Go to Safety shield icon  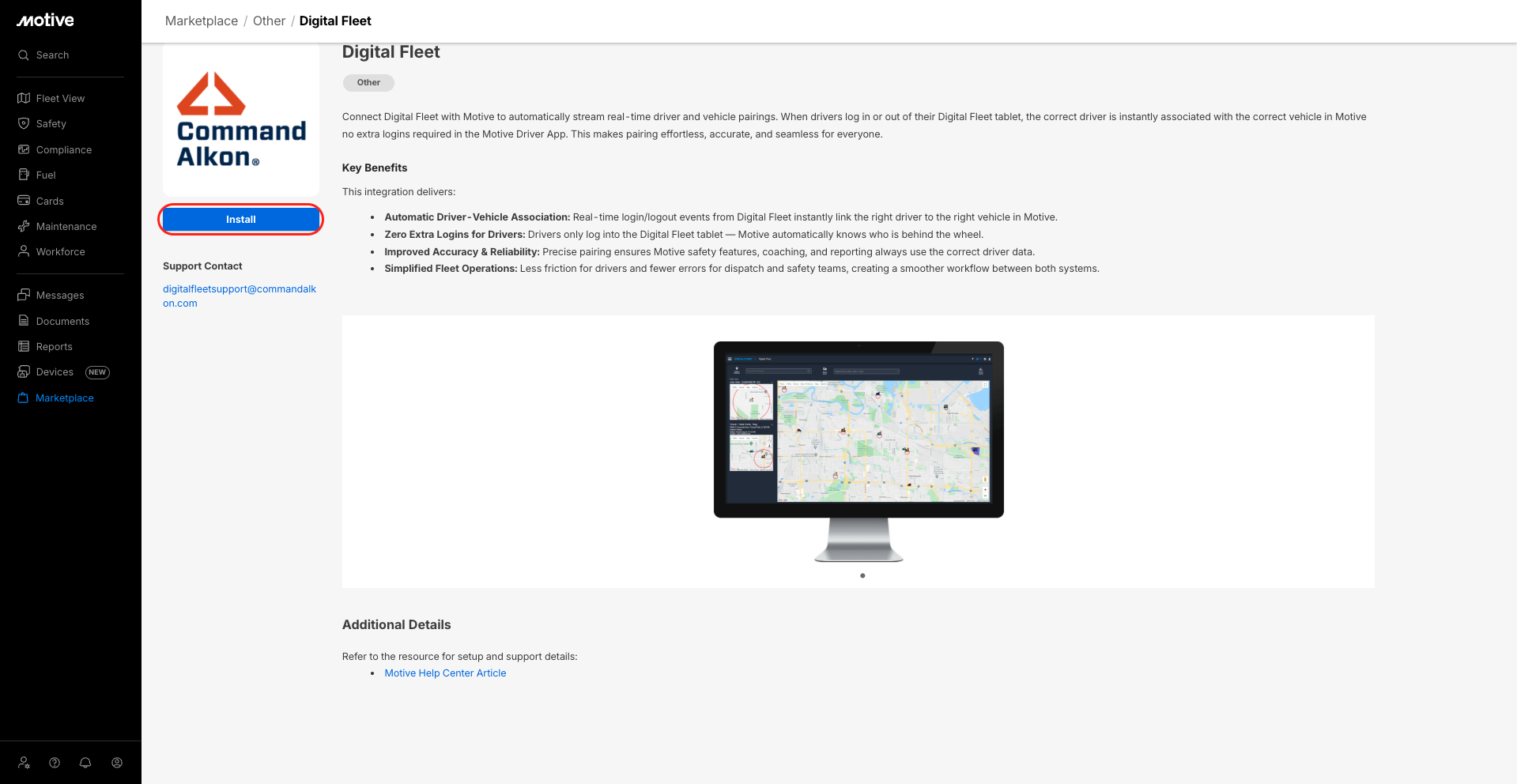(24, 123)
